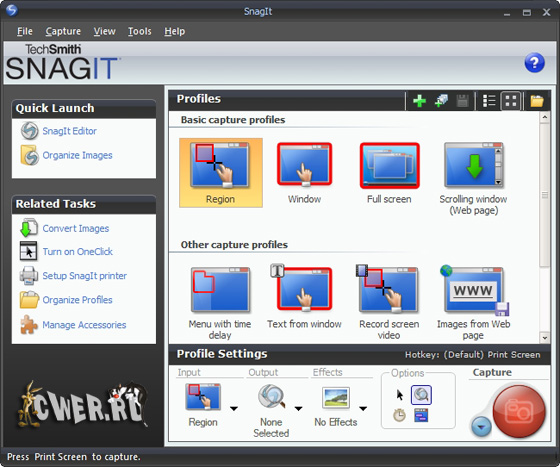This screenshot has height=467, width=560.
Task: Switch profiles to thumbnail view
Action: coord(511,101)
